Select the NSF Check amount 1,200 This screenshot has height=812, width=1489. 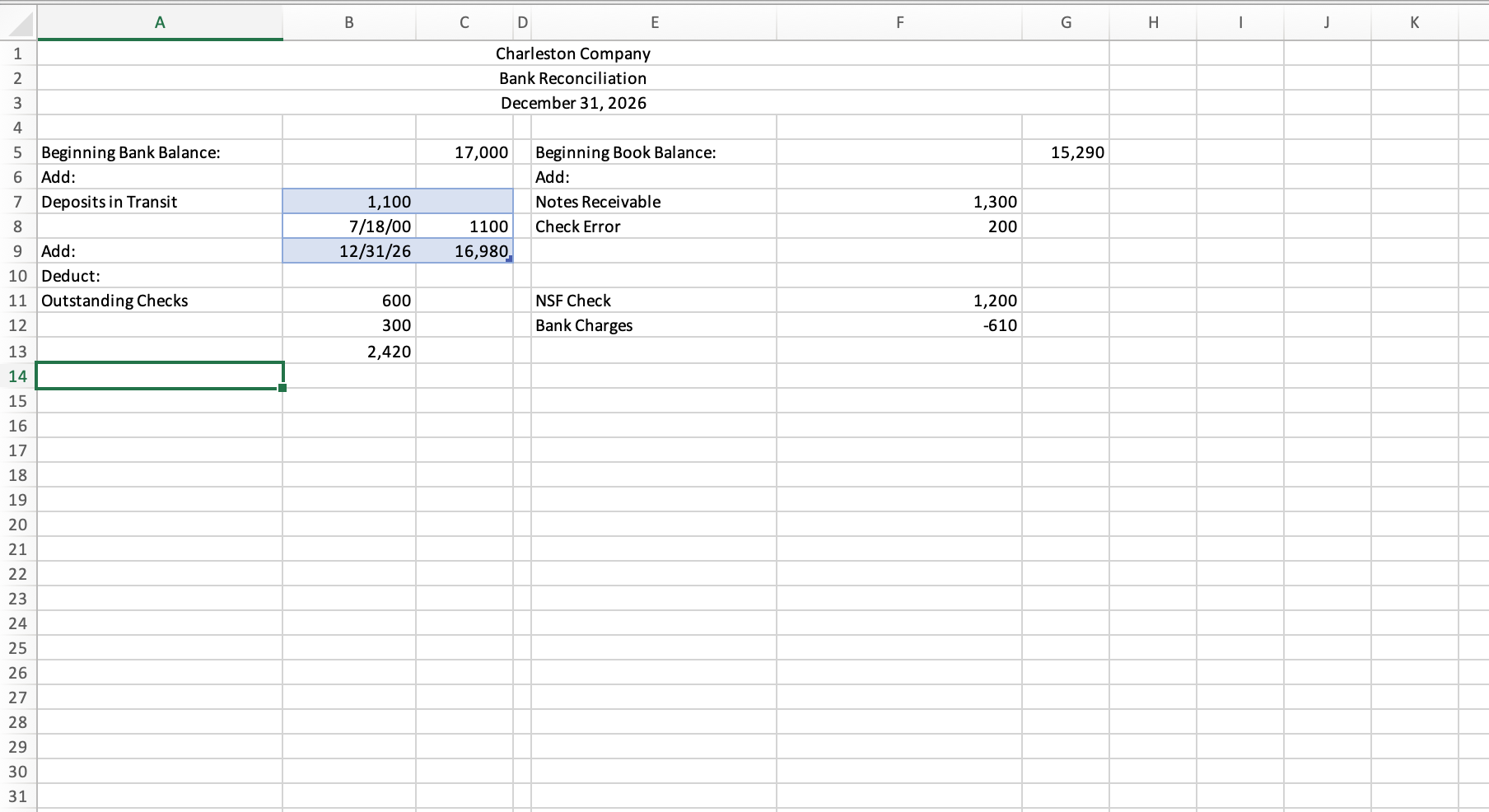point(899,301)
